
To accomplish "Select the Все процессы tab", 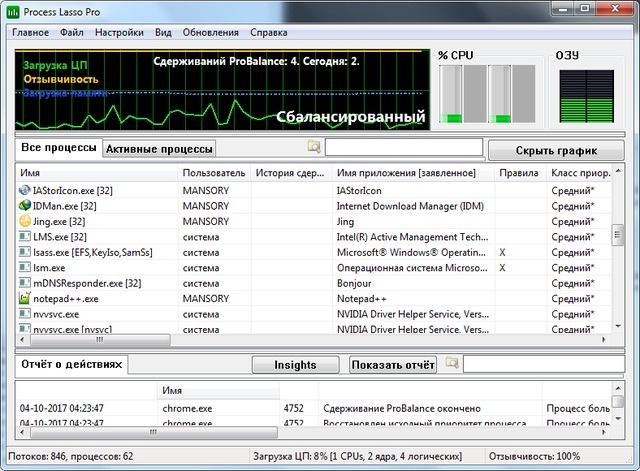I will (x=59, y=148).
